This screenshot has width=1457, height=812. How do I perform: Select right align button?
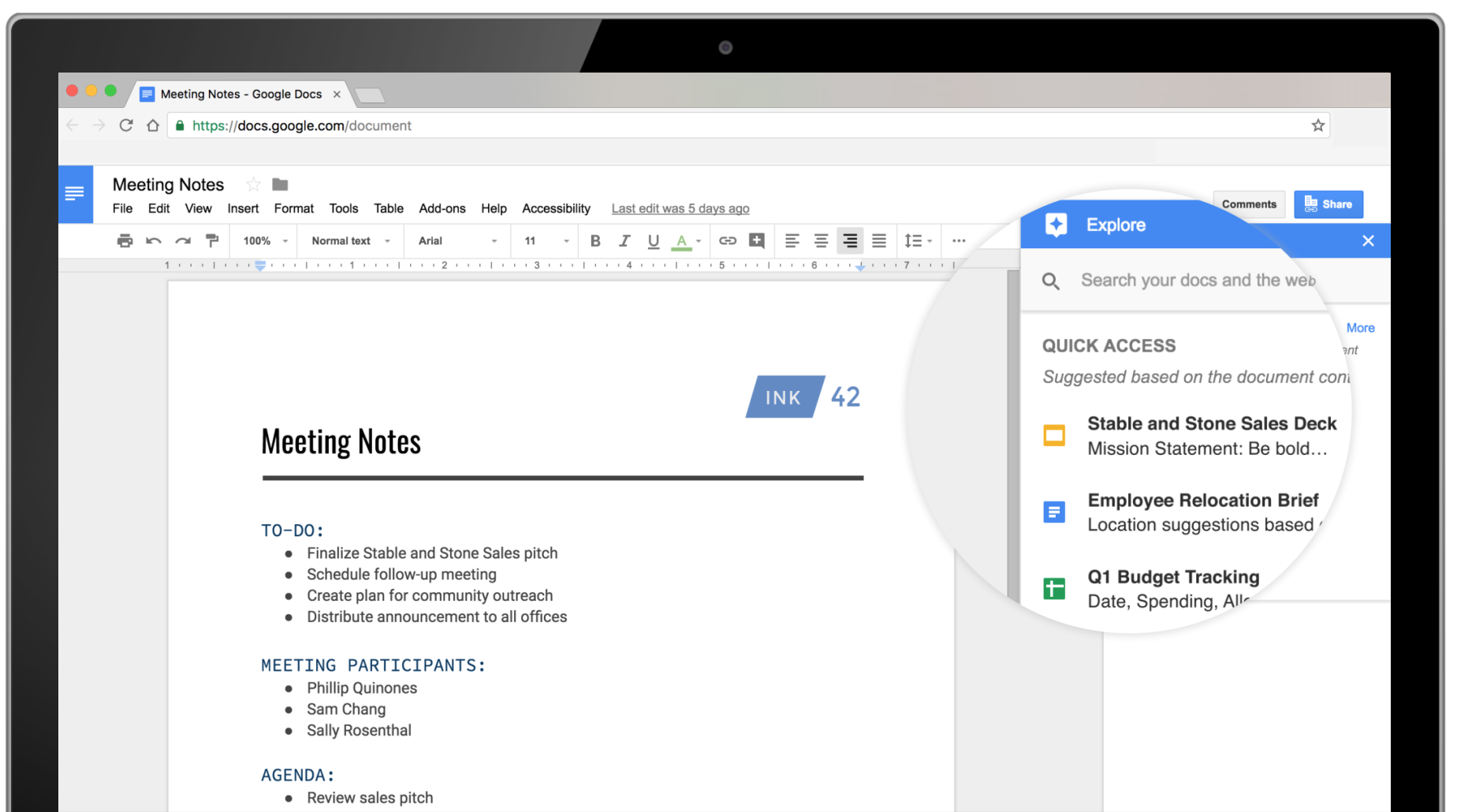pyautogui.click(x=850, y=241)
